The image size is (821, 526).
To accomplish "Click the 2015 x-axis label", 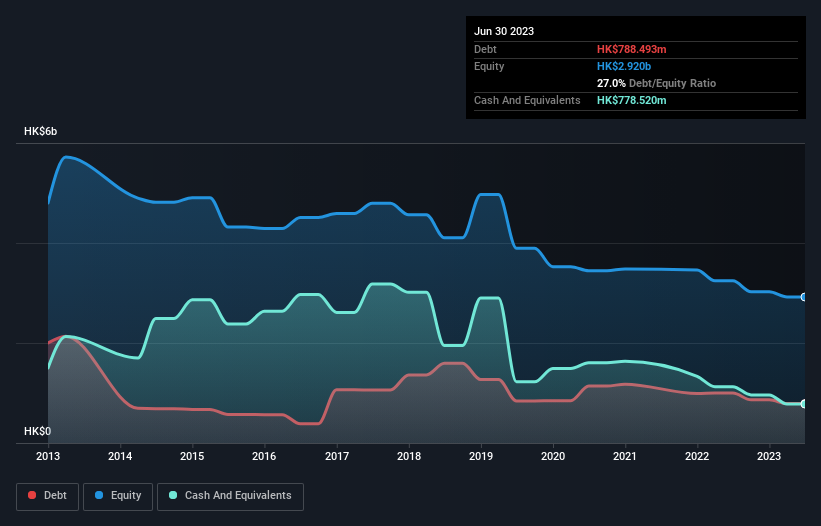I will (192, 456).
